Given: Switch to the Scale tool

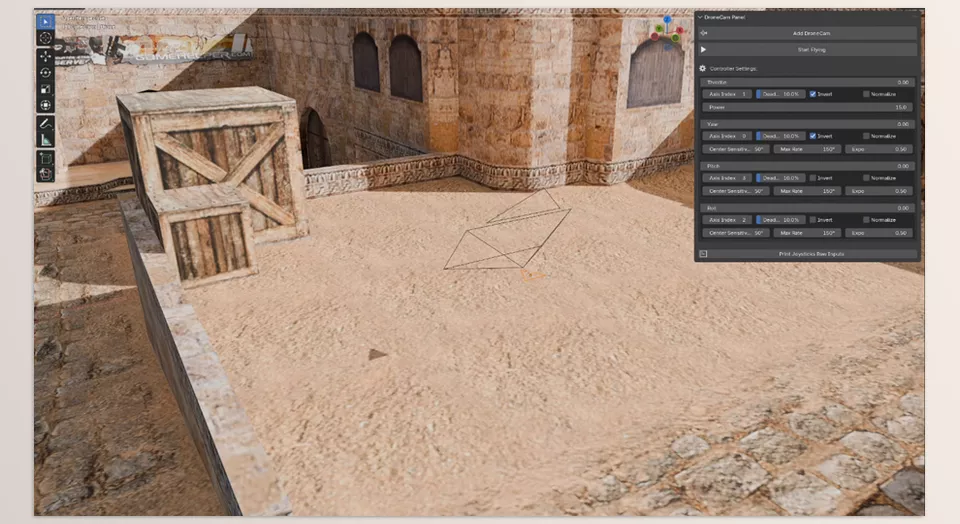Looking at the screenshot, I should 45,89.
